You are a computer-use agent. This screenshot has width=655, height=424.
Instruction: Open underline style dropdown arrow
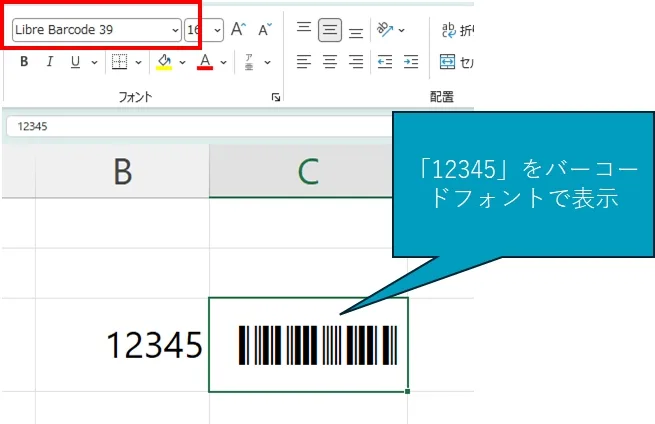coord(94,62)
